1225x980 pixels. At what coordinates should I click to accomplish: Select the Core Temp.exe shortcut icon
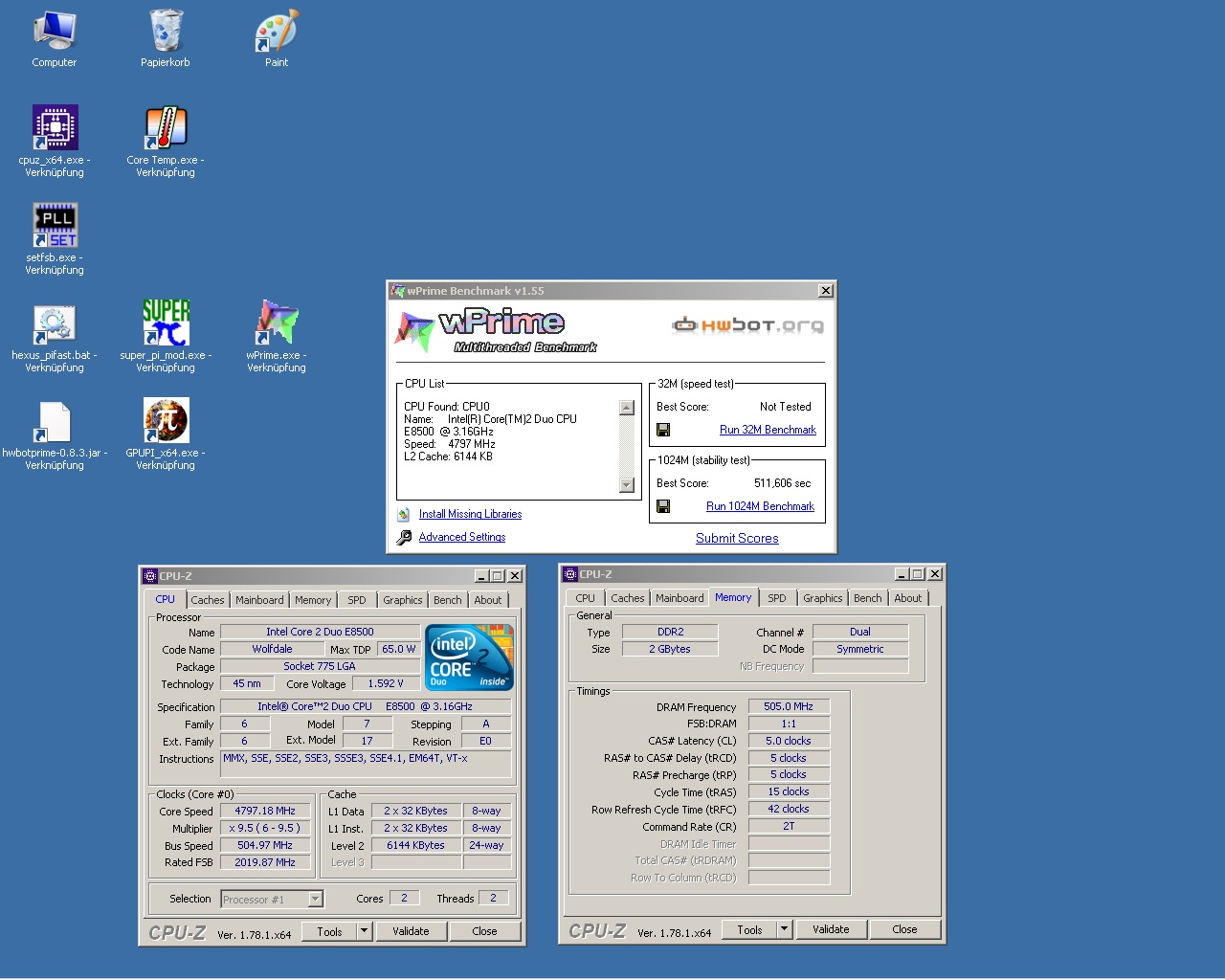coord(166,127)
